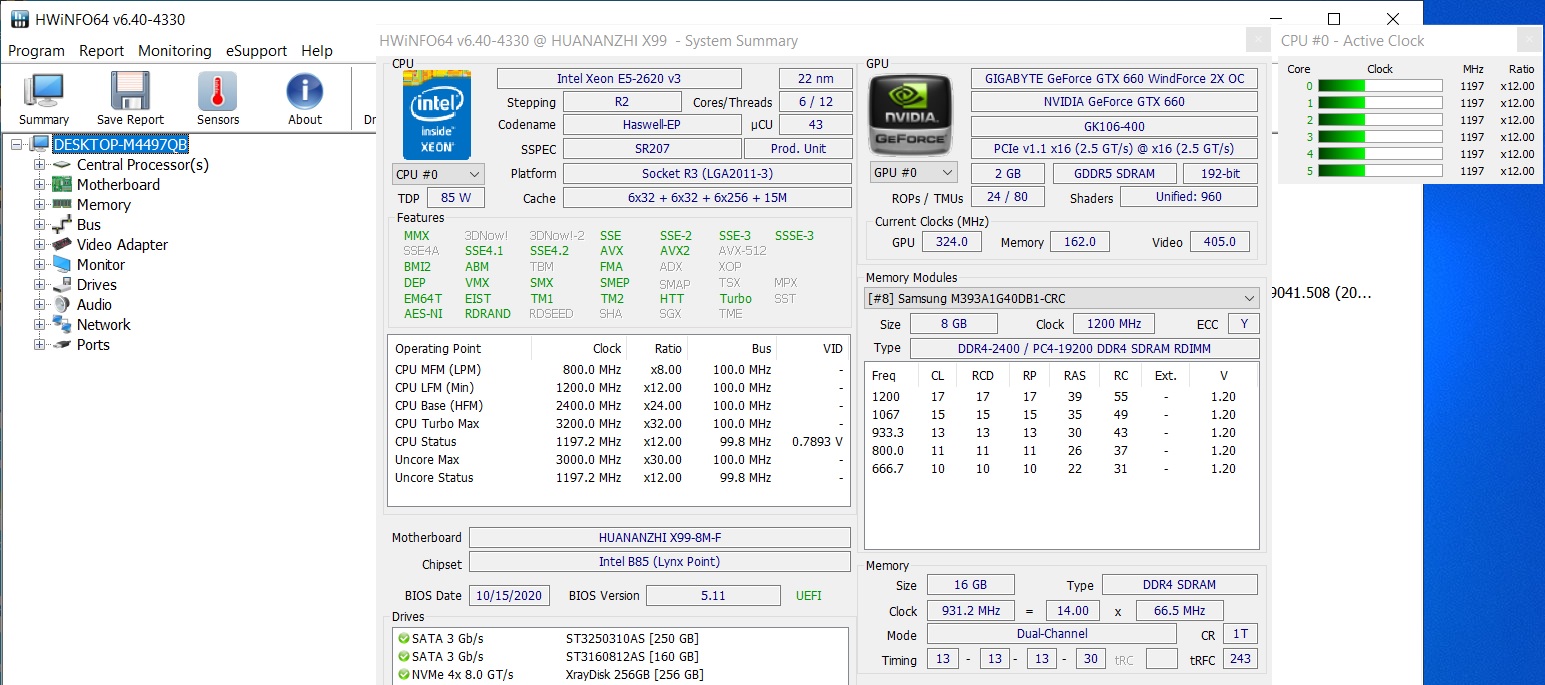The height and width of the screenshot is (685, 1545).
Task: Click the Dual-Channel memory mode field
Action: (1051, 634)
